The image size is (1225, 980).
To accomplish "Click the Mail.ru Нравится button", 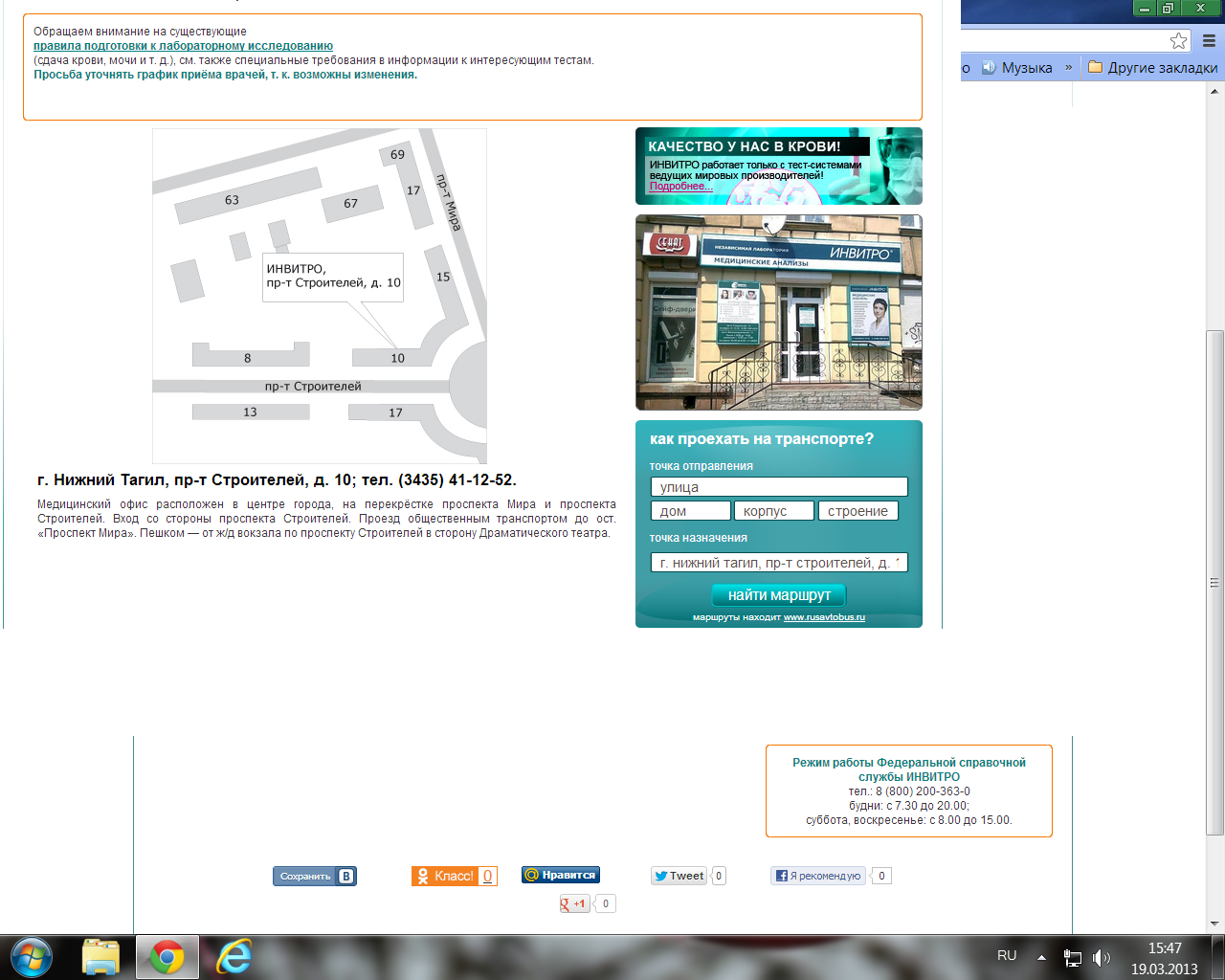I will (561, 875).
